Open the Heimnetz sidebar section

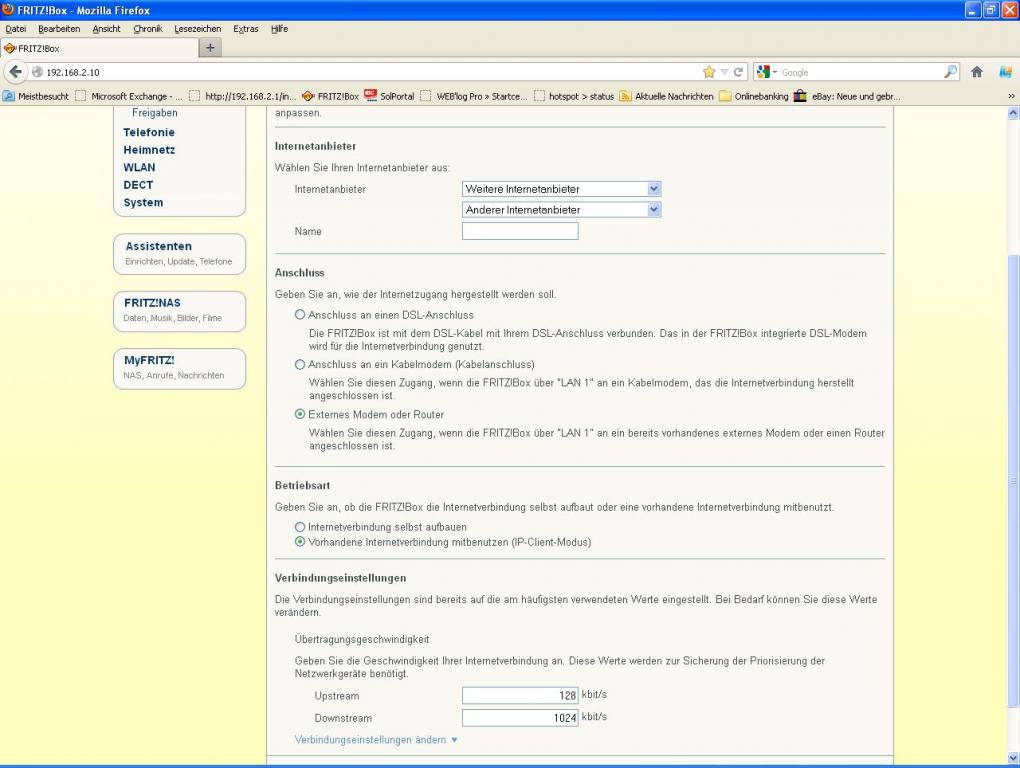coord(149,150)
